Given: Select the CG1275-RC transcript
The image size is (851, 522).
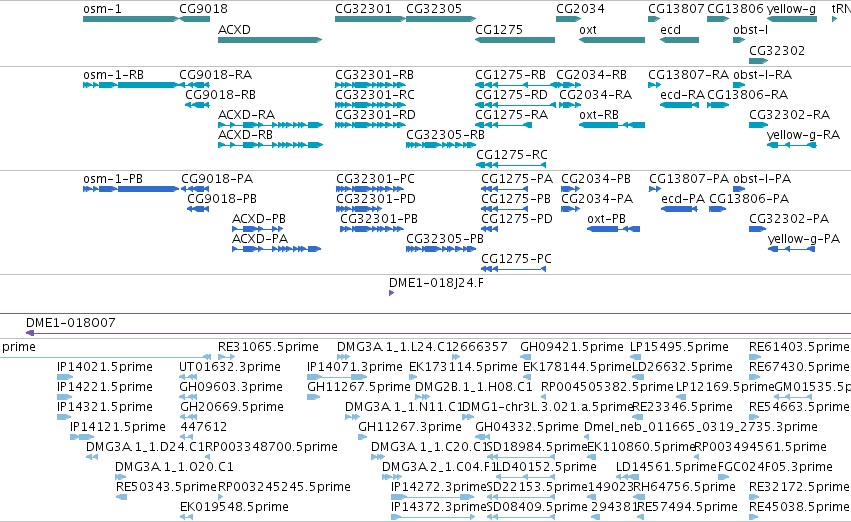Looking at the screenshot, I should (x=511, y=165).
